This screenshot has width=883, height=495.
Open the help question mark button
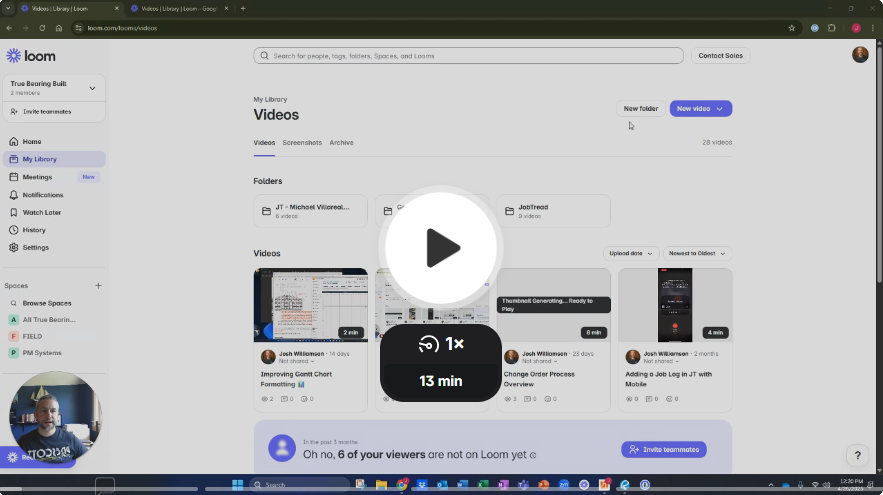(x=857, y=455)
